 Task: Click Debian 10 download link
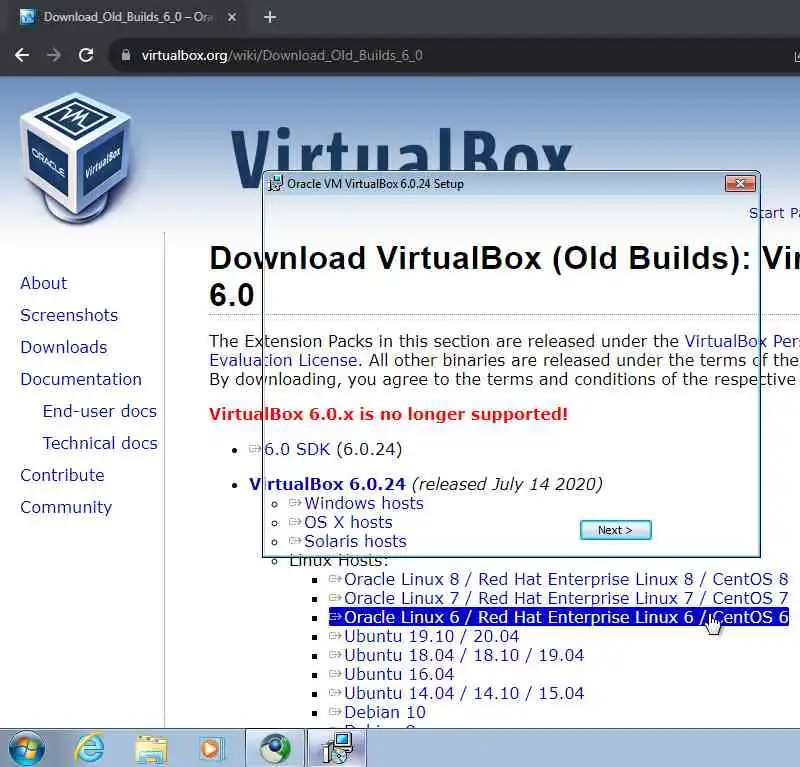pos(385,712)
